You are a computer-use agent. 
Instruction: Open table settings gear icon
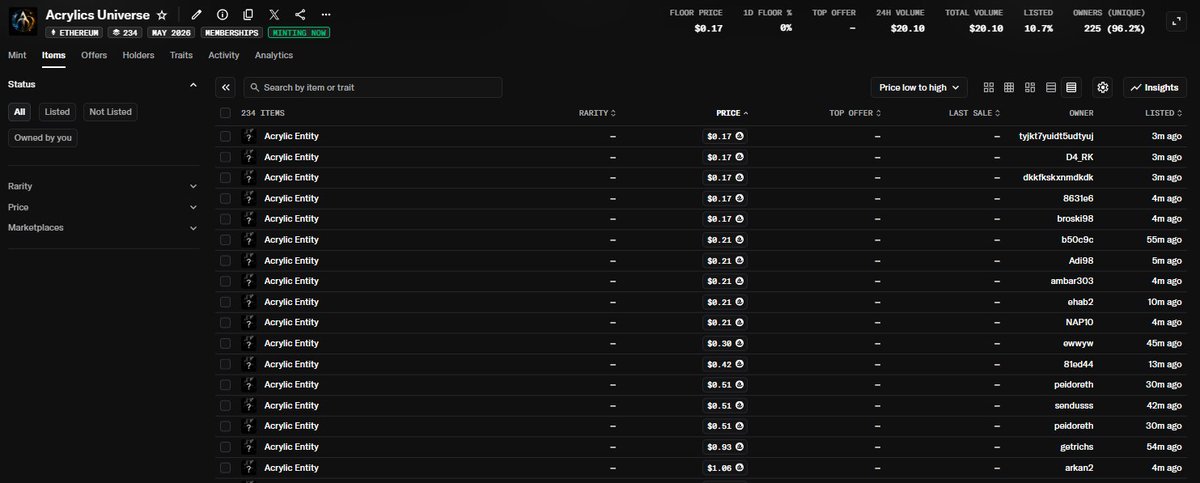[x=1102, y=88]
